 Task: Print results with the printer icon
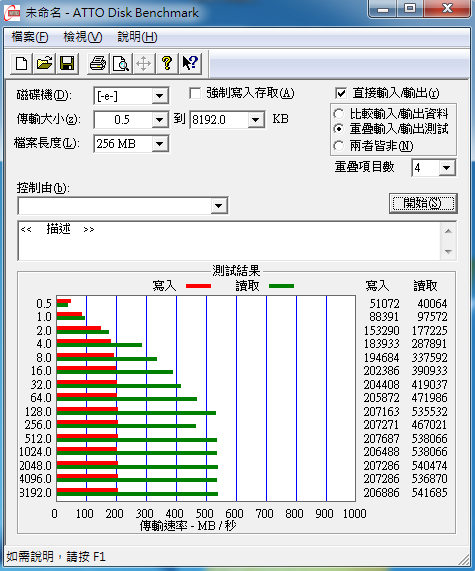(x=98, y=63)
